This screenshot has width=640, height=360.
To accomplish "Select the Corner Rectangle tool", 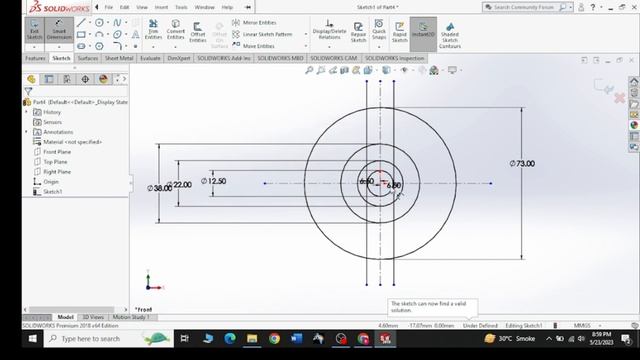I will (x=81, y=34).
